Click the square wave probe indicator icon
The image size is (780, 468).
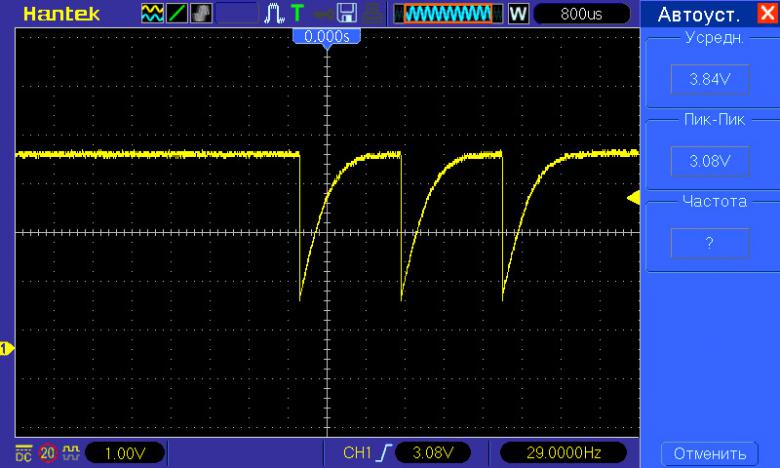click(71, 452)
